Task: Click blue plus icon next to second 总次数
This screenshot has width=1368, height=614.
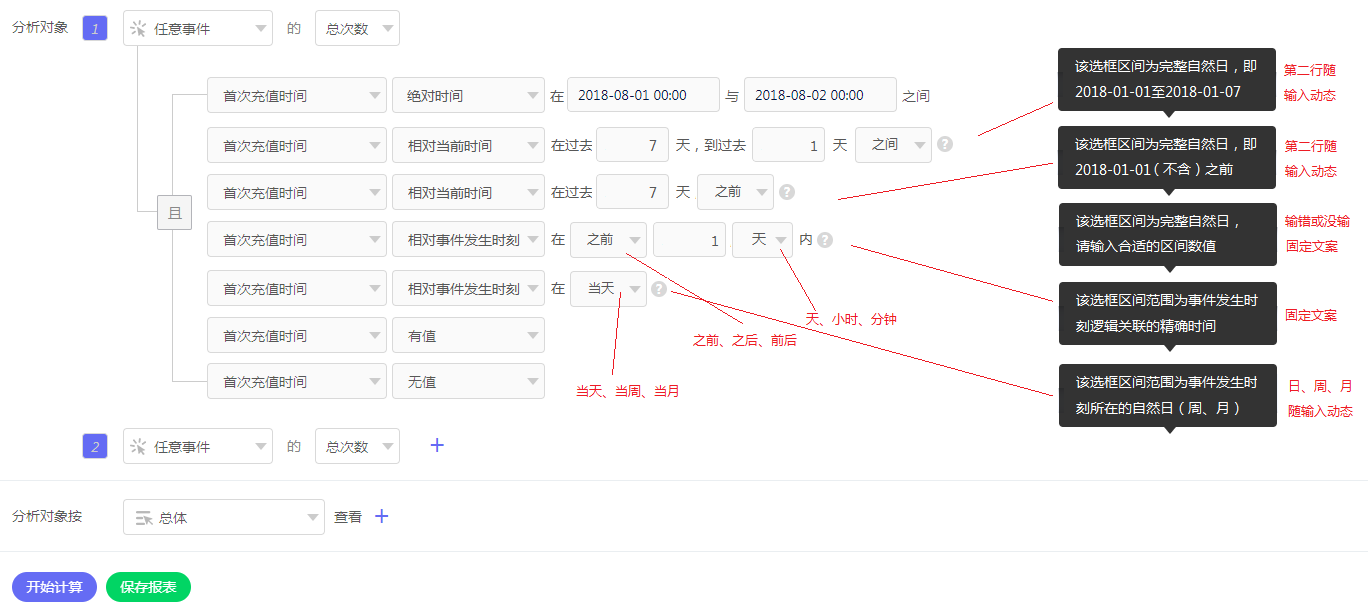Action: click(437, 446)
